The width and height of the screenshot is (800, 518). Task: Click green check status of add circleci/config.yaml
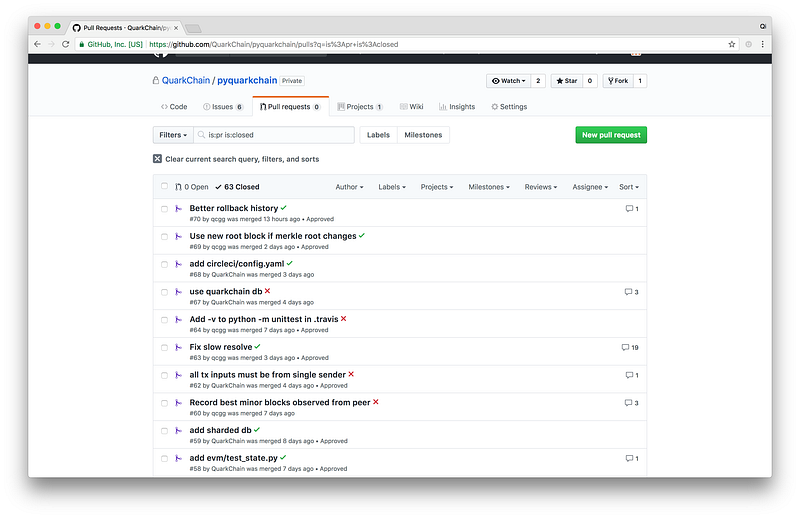tap(290, 263)
